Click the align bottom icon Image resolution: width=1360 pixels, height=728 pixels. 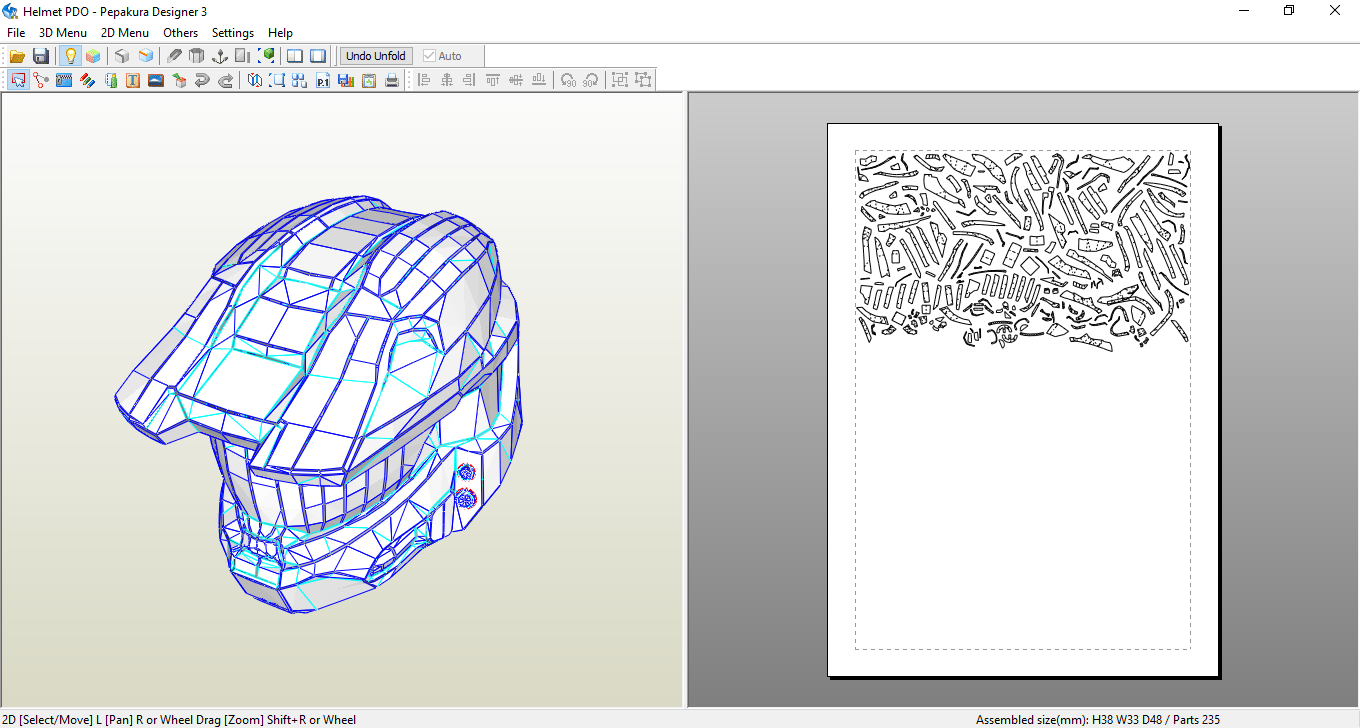[539, 81]
